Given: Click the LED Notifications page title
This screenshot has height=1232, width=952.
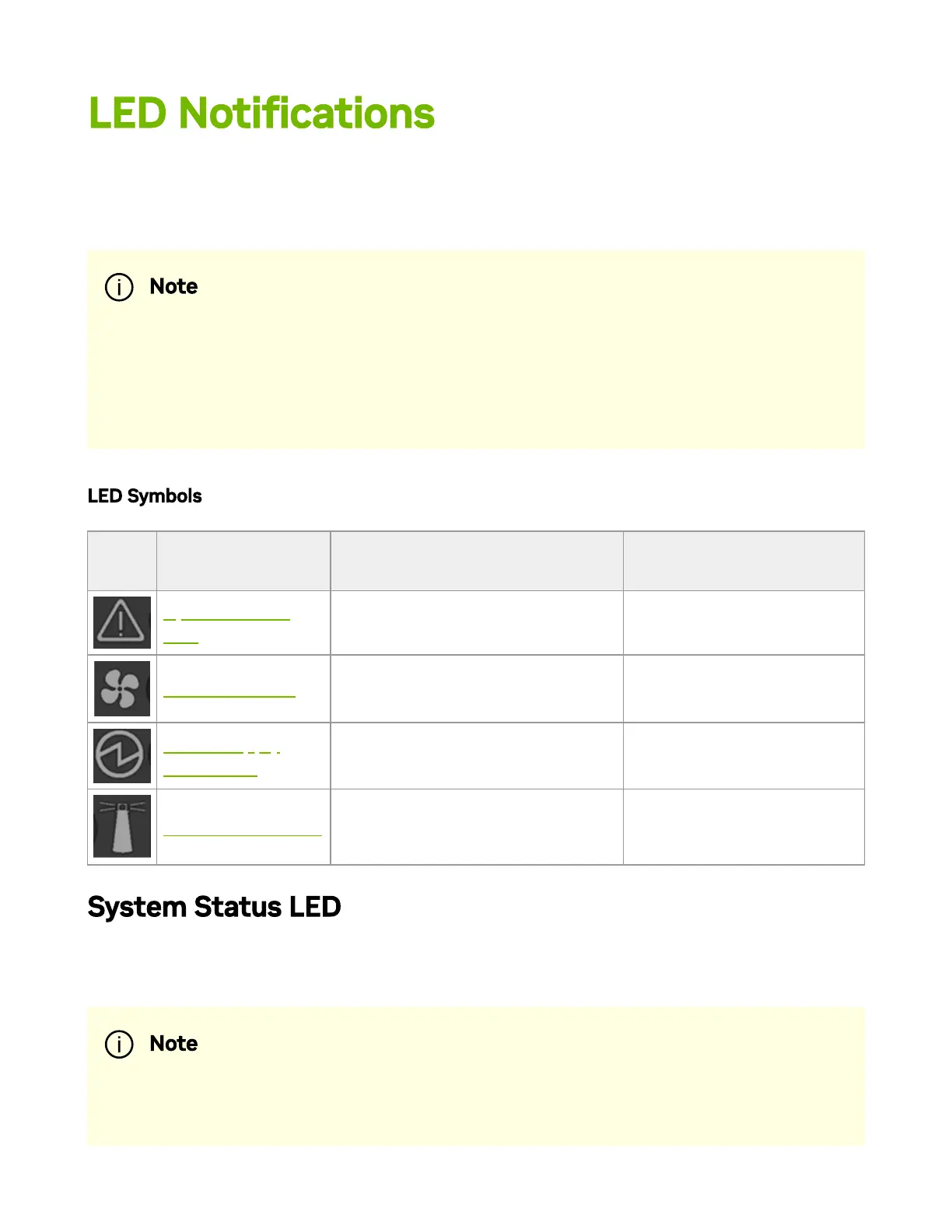Looking at the screenshot, I should (261, 114).
